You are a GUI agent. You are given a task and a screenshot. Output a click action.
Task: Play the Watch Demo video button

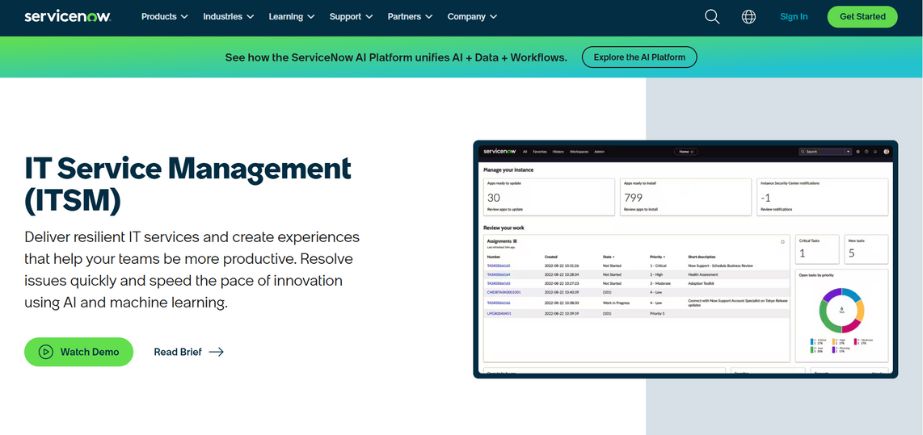click(79, 352)
